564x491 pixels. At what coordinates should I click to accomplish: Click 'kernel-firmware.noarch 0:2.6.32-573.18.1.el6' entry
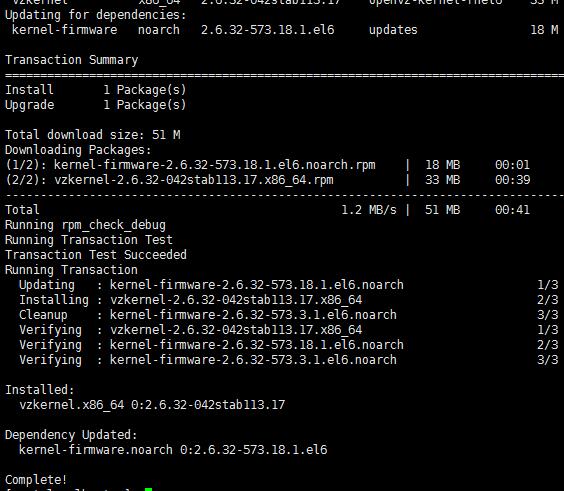pyautogui.click(x=173, y=450)
